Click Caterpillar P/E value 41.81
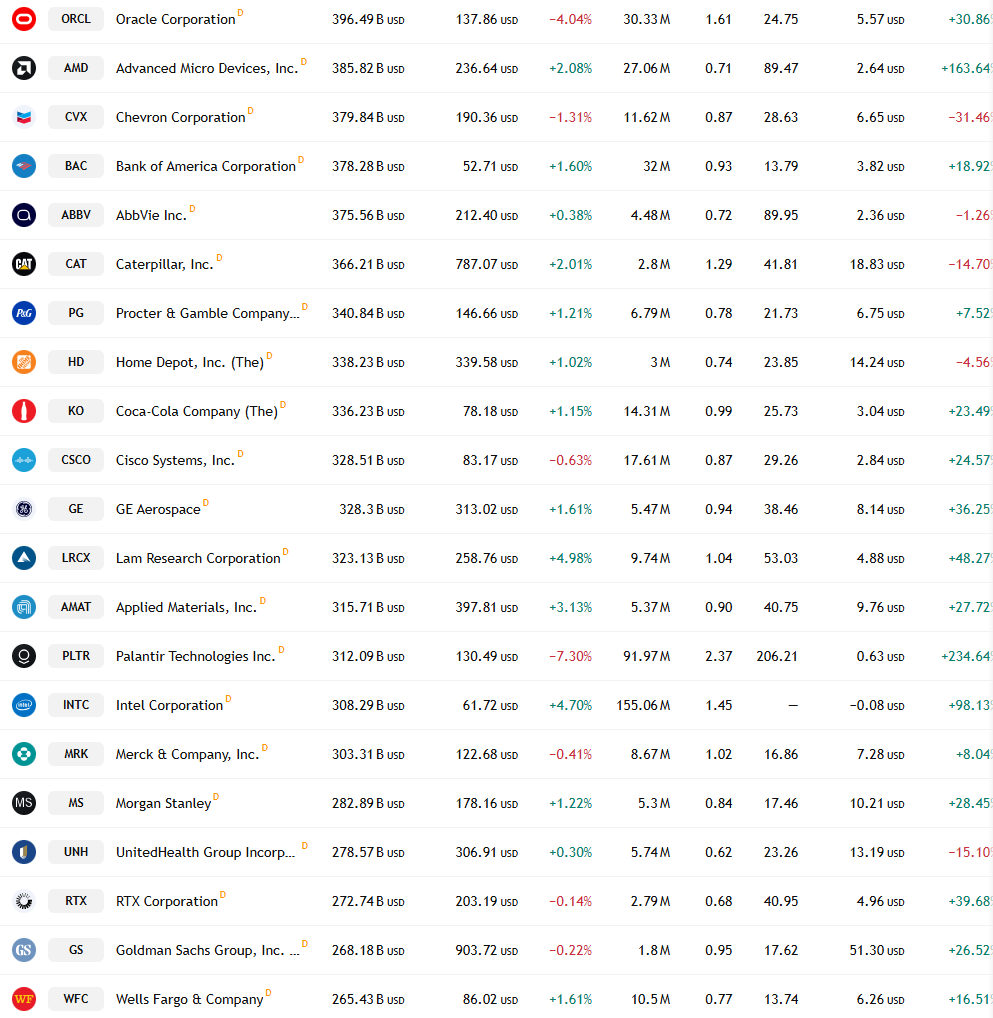This screenshot has width=993, height=1018. pos(781,264)
